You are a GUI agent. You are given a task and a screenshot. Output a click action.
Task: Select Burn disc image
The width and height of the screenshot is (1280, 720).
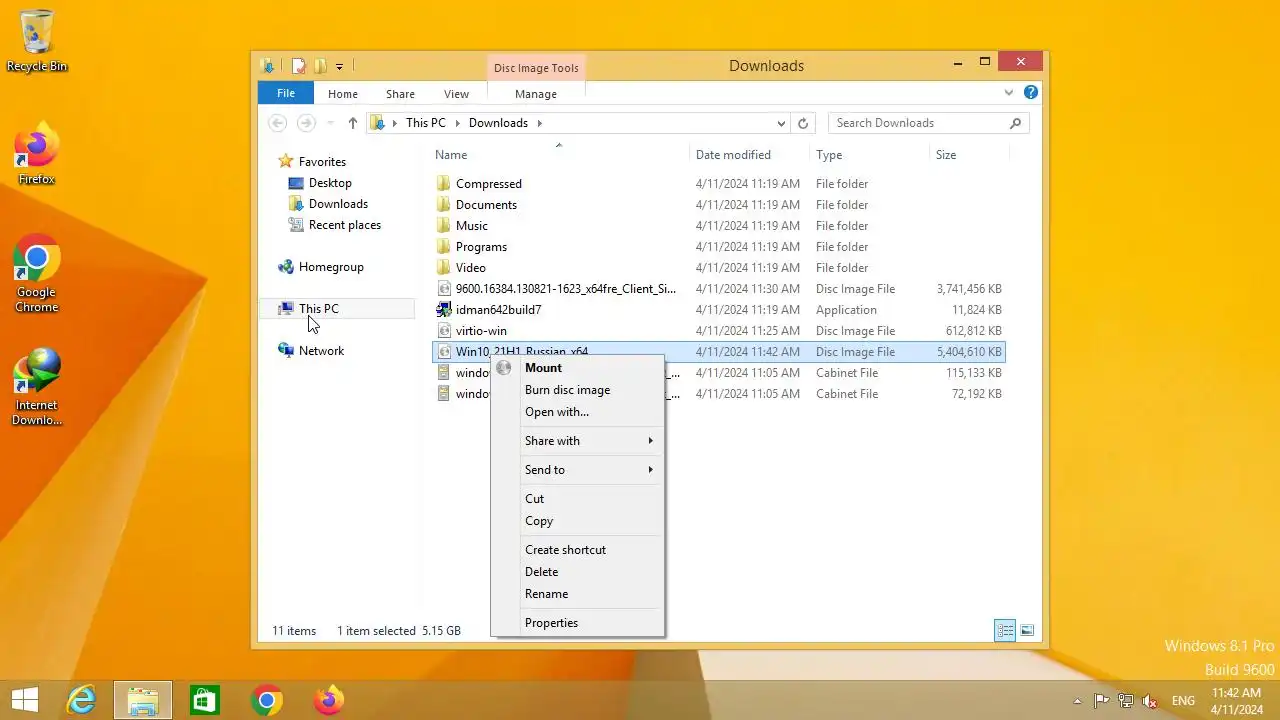tap(577, 390)
